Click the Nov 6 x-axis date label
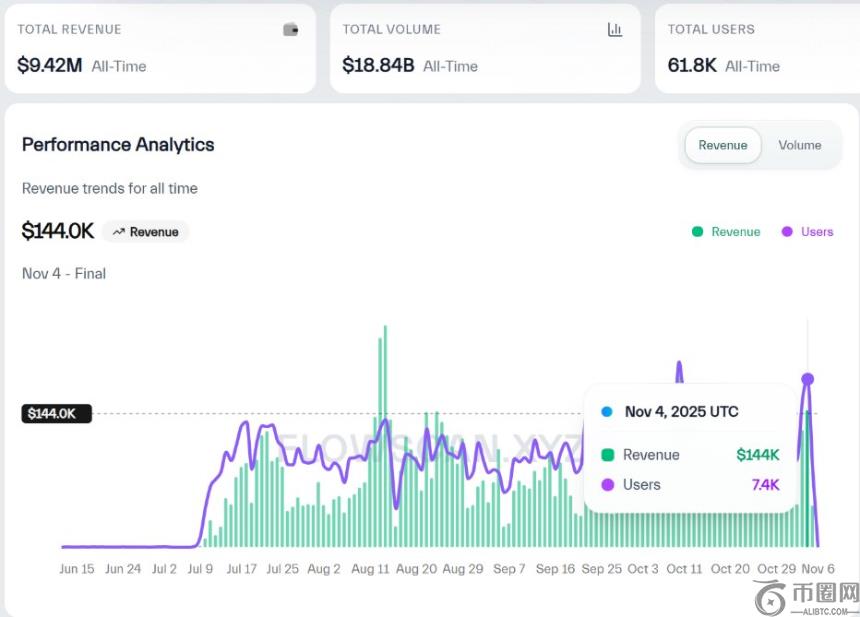Screen dimensions: 860x617 817,569
